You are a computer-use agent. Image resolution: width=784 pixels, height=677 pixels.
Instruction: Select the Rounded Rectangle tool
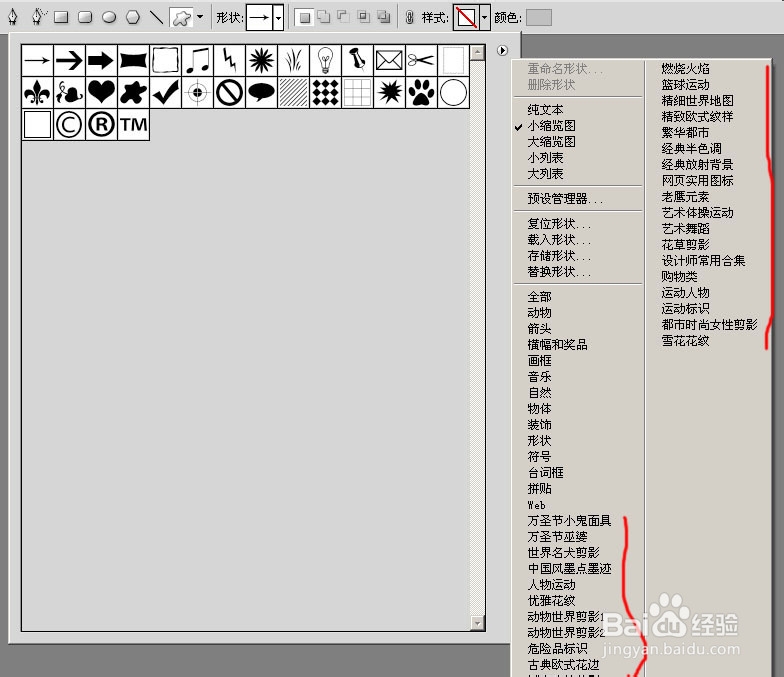85,18
